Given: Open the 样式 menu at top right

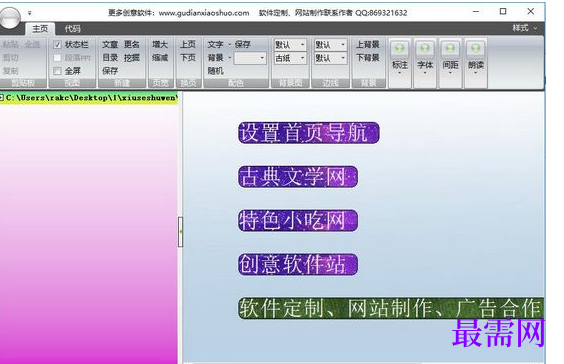Looking at the screenshot, I should point(524,28).
